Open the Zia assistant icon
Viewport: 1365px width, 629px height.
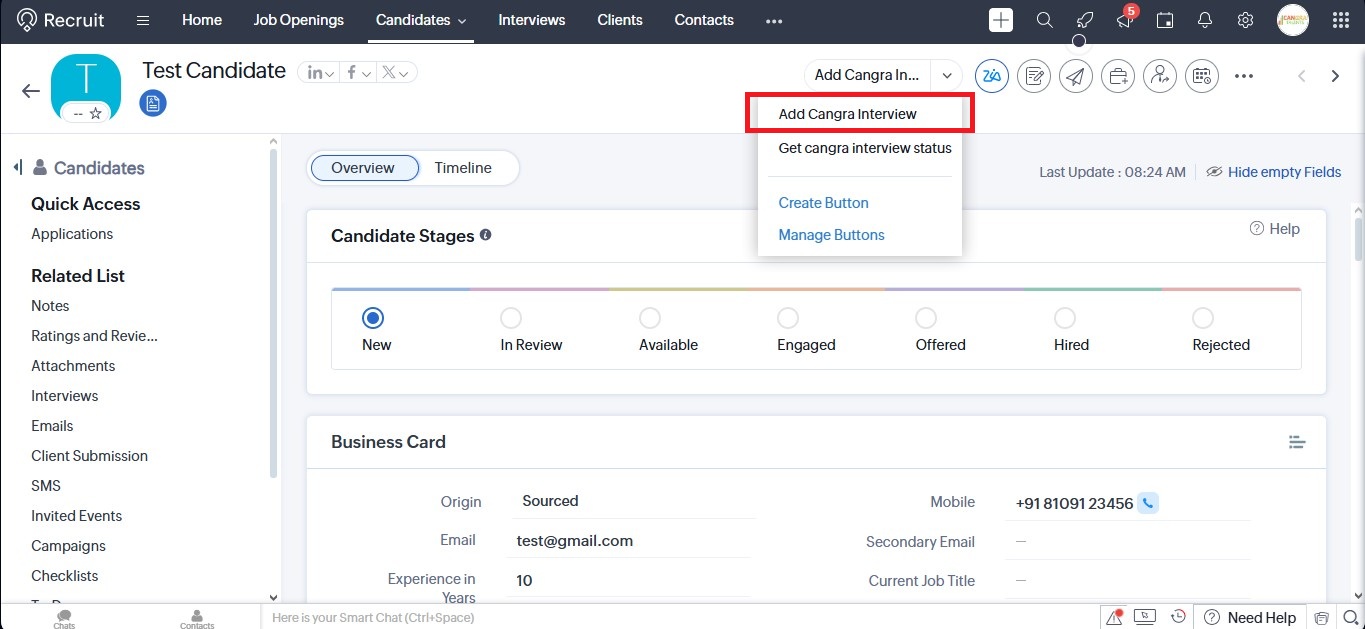(x=991, y=76)
